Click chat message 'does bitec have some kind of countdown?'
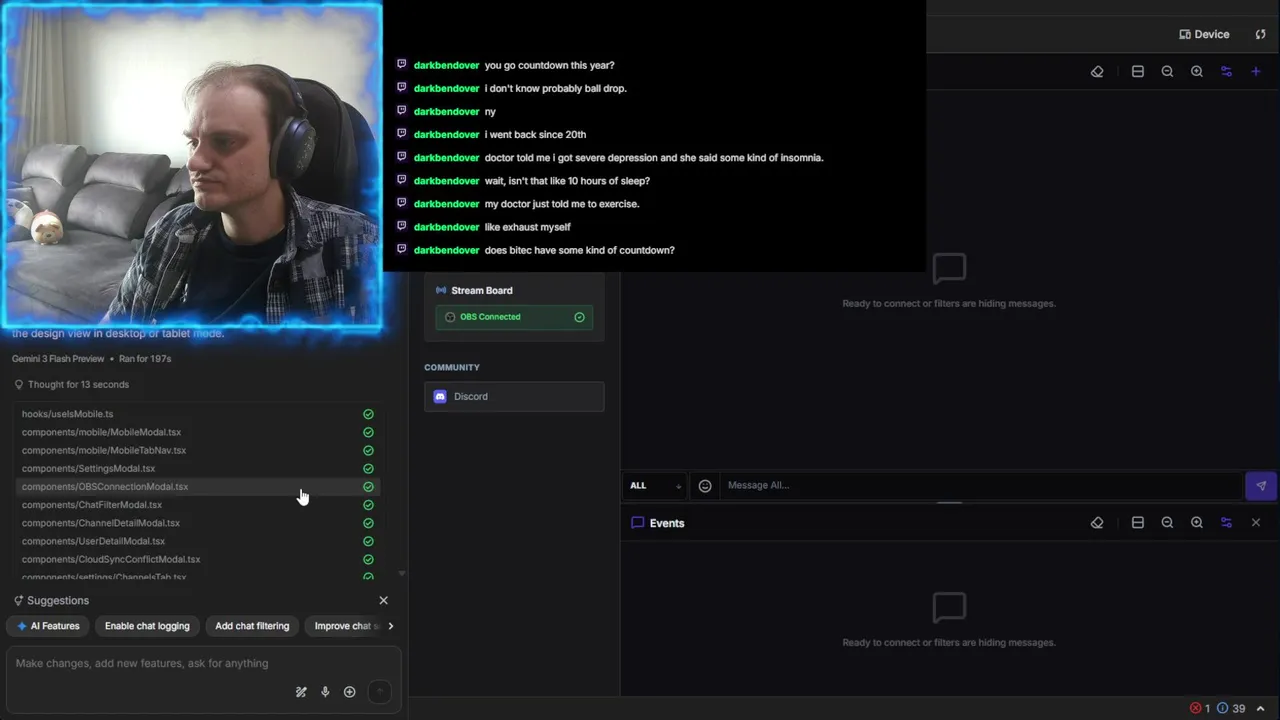Viewport: 1280px width, 720px height. pyautogui.click(x=579, y=250)
